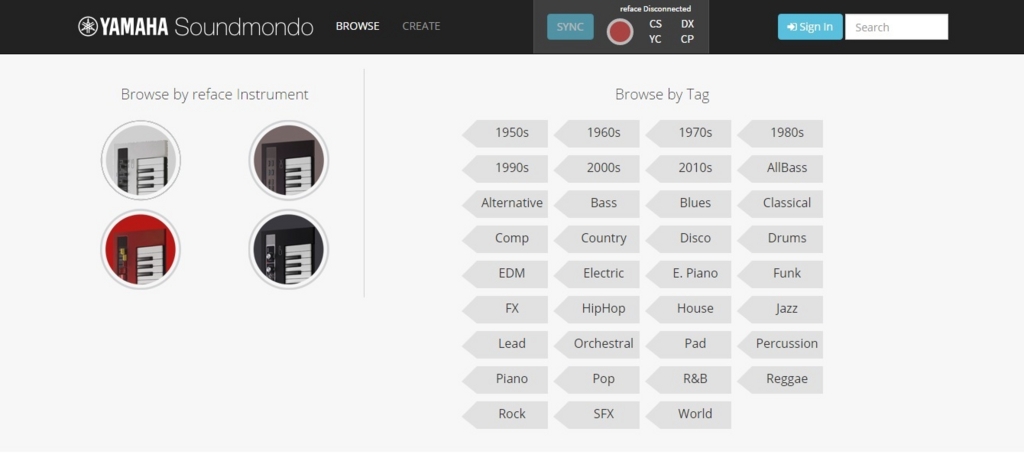Select the white reface instrument thumbnail
Screen dimensions: 1024x474
click(141, 160)
